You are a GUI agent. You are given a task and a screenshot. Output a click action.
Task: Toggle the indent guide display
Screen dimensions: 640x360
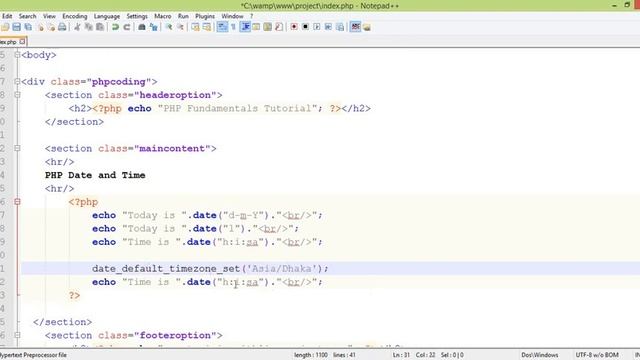click(x=245, y=27)
